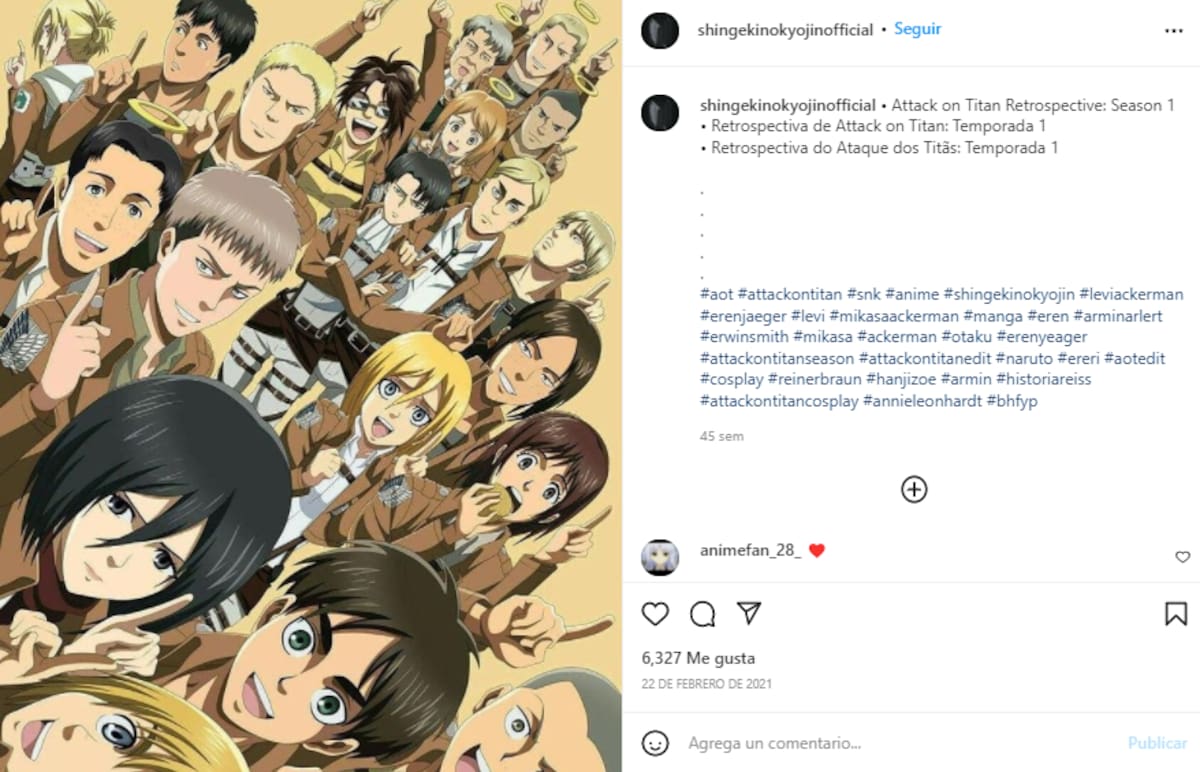The height and width of the screenshot is (772, 1200).
Task: Share the post via paper plane icon
Action: point(749,612)
